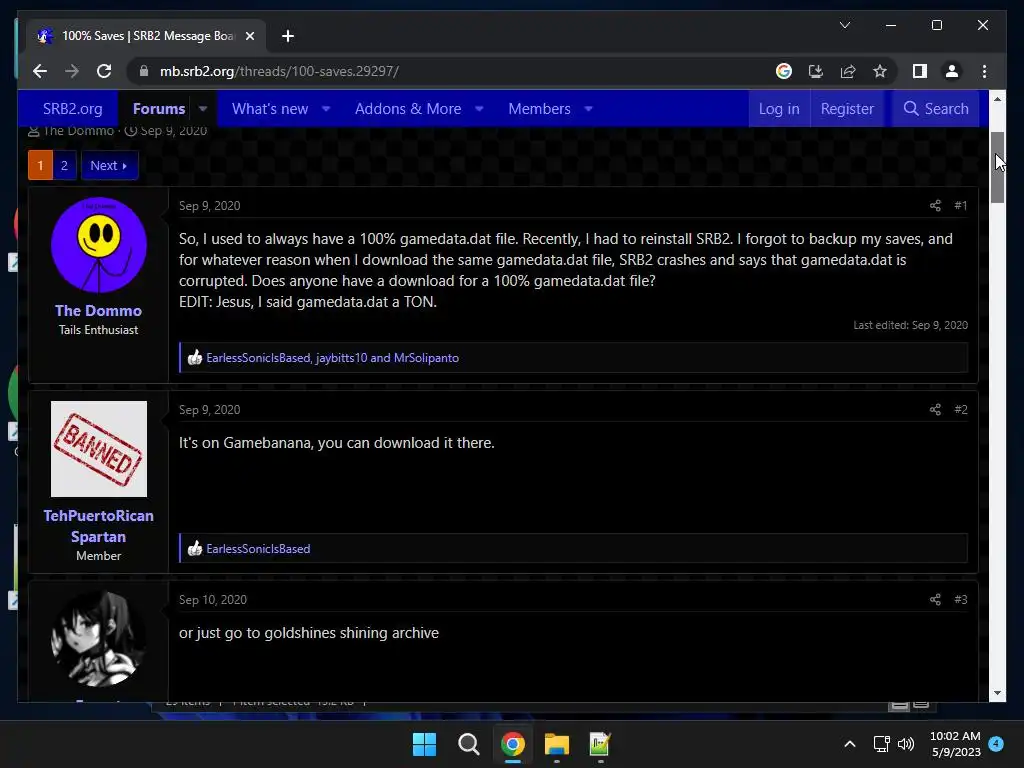The height and width of the screenshot is (768, 1024).
Task: Click the Register link
Action: coord(847,108)
